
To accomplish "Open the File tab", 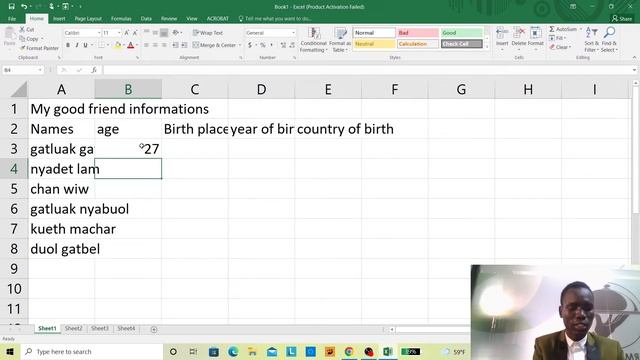I will (x=12, y=19).
